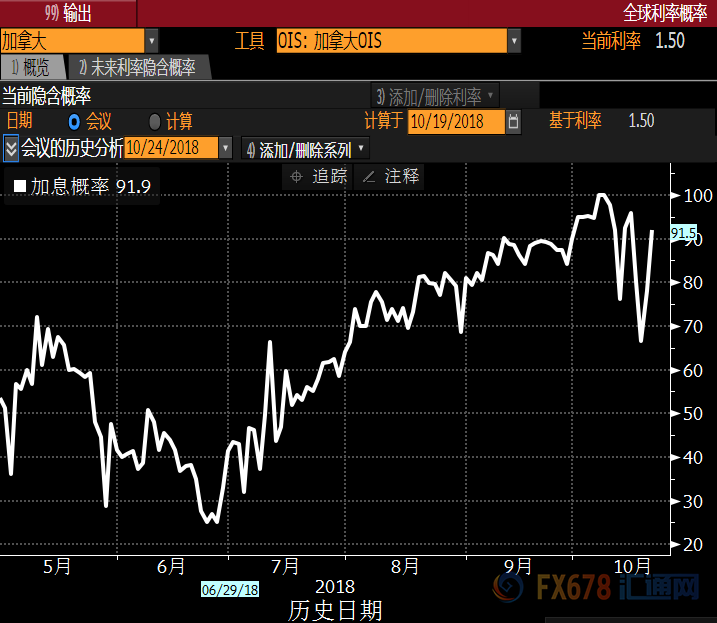Click the 注释 annotate pencil button
The width and height of the screenshot is (717, 623).
pos(390,177)
